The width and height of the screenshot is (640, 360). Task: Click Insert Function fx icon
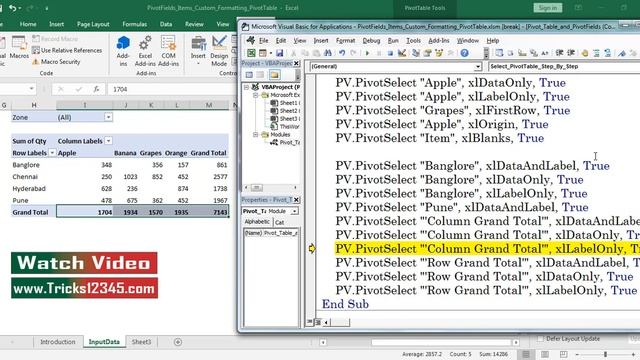tap(96, 89)
